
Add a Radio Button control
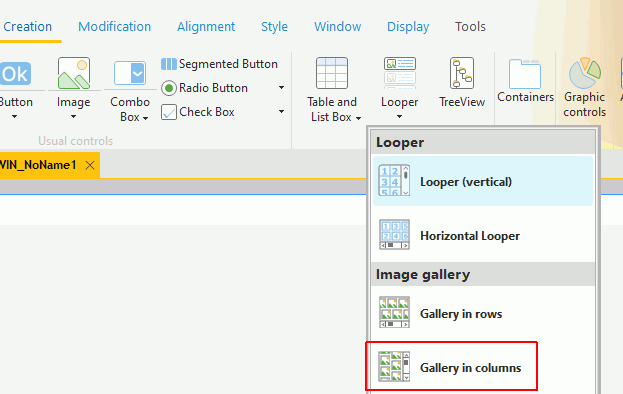(x=205, y=88)
